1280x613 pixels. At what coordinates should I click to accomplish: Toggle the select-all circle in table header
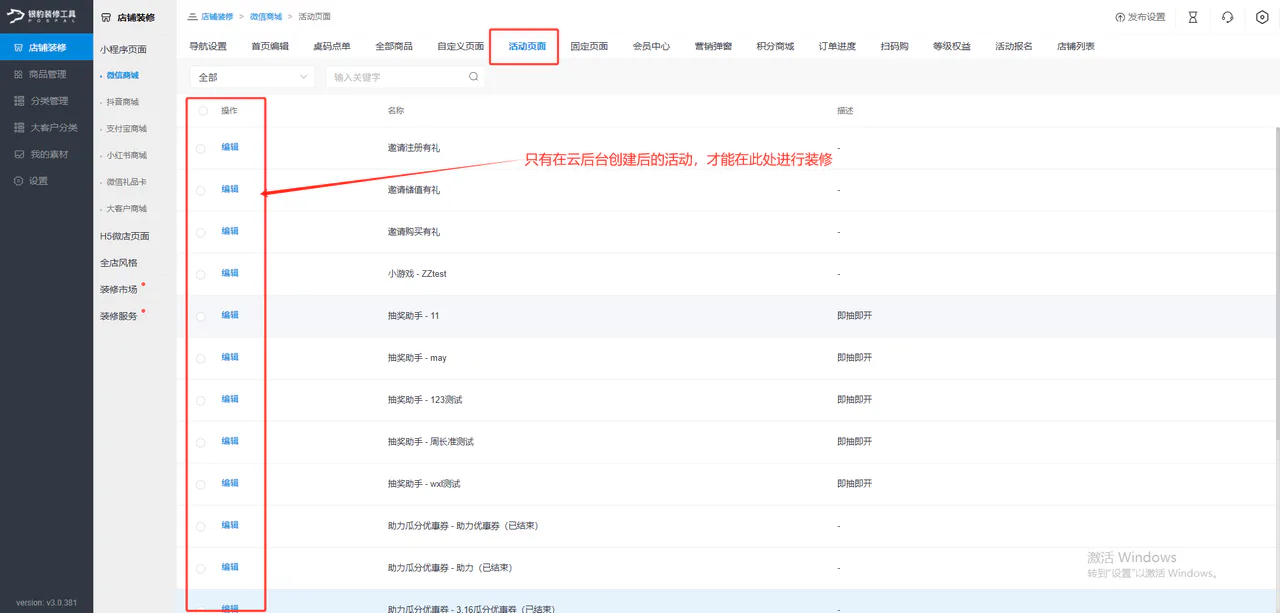[x=203, y=111]
